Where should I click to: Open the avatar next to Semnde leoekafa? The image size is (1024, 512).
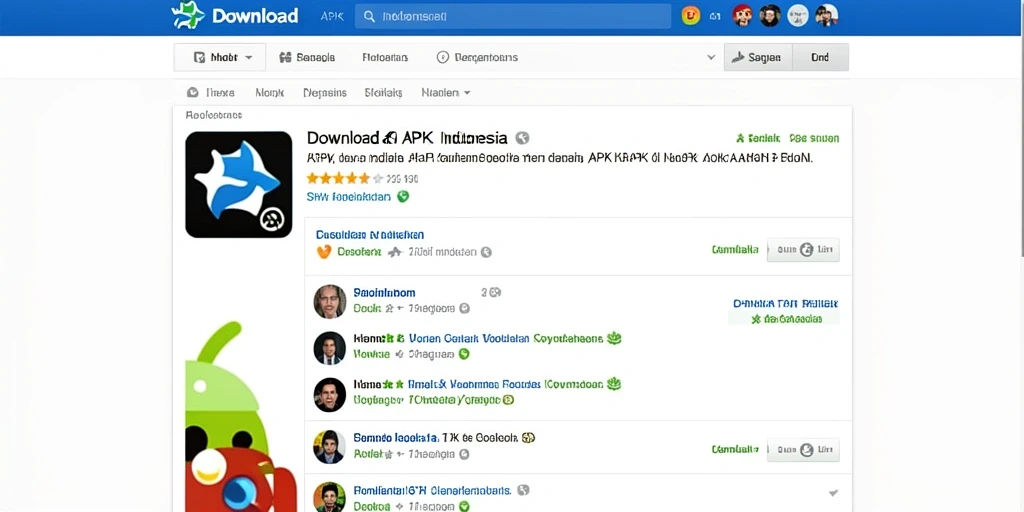point(330,447)
